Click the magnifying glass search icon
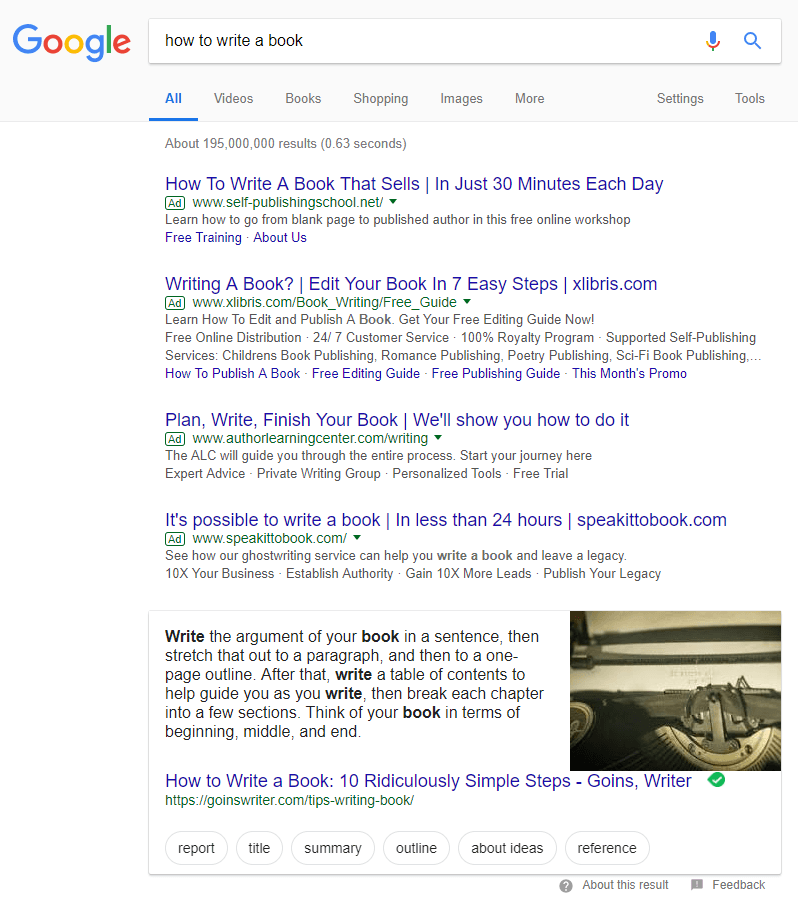The image size is (798, 907). (753, 41)
